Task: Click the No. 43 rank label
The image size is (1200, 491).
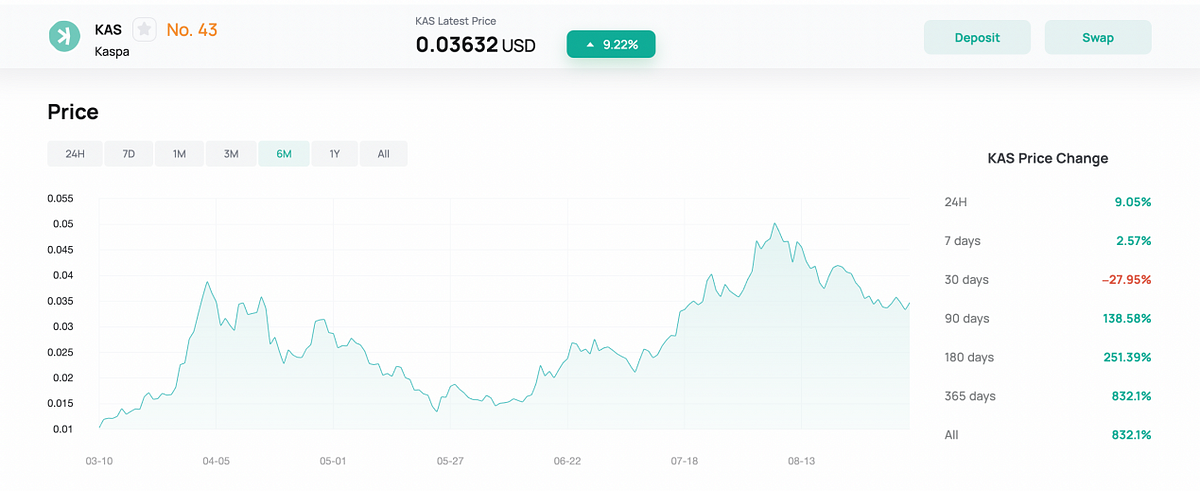Action: point(192,30)
